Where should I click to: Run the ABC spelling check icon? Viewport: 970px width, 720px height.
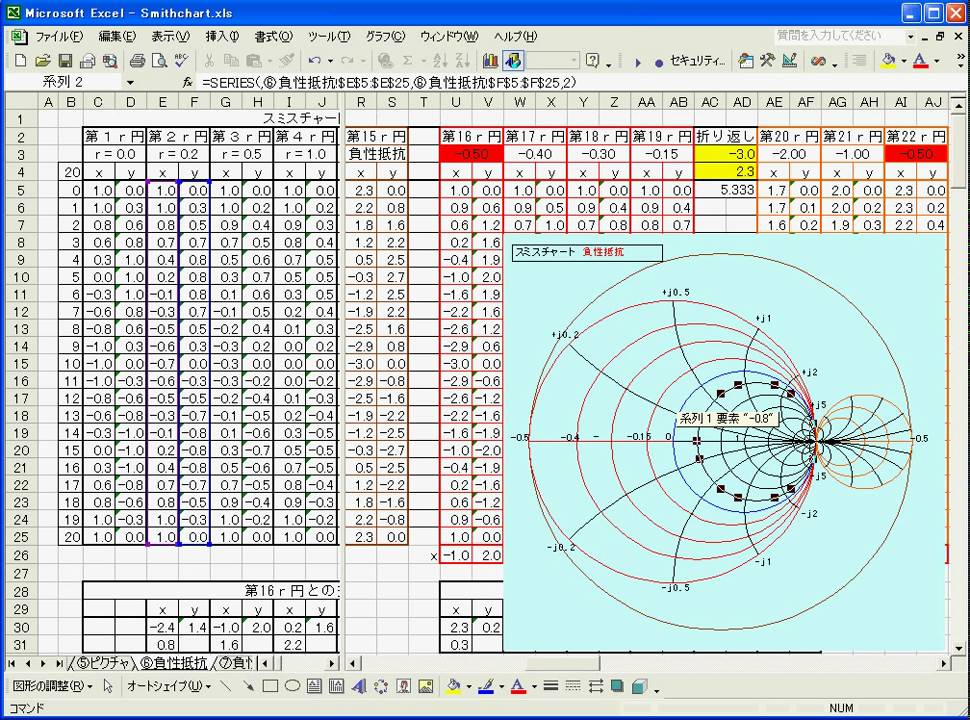point(181,61)
